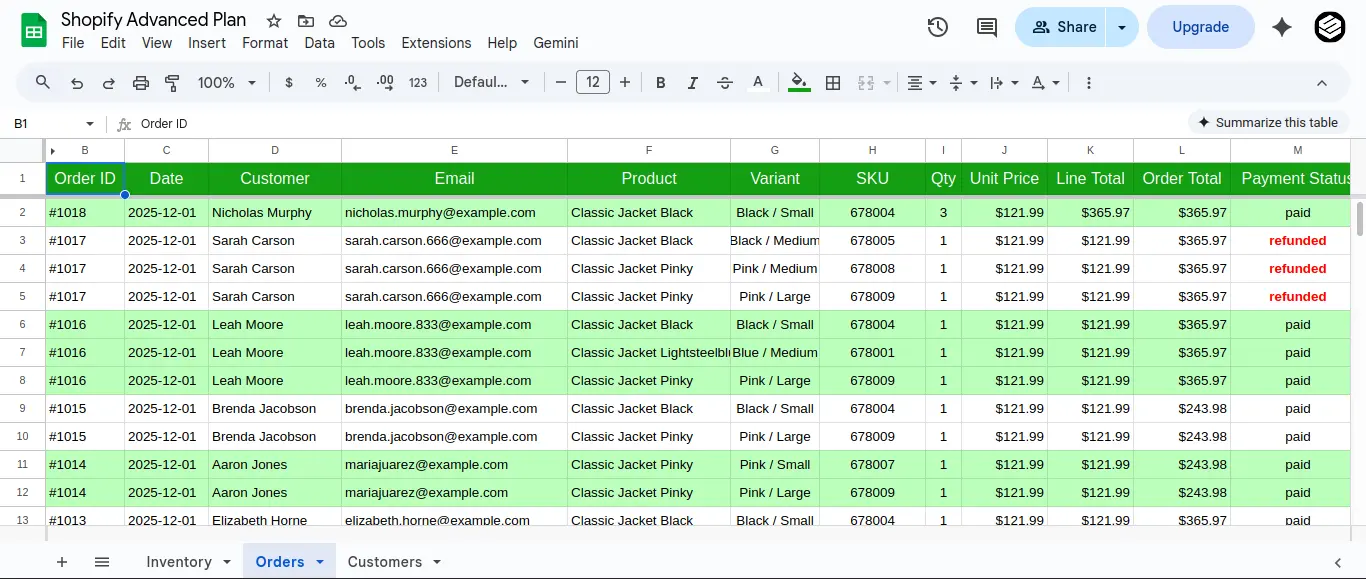Image resolution: width=1366 pixels, height=579 pixels.
Task: Open the Format menu
Action: [x=264, y=43]
